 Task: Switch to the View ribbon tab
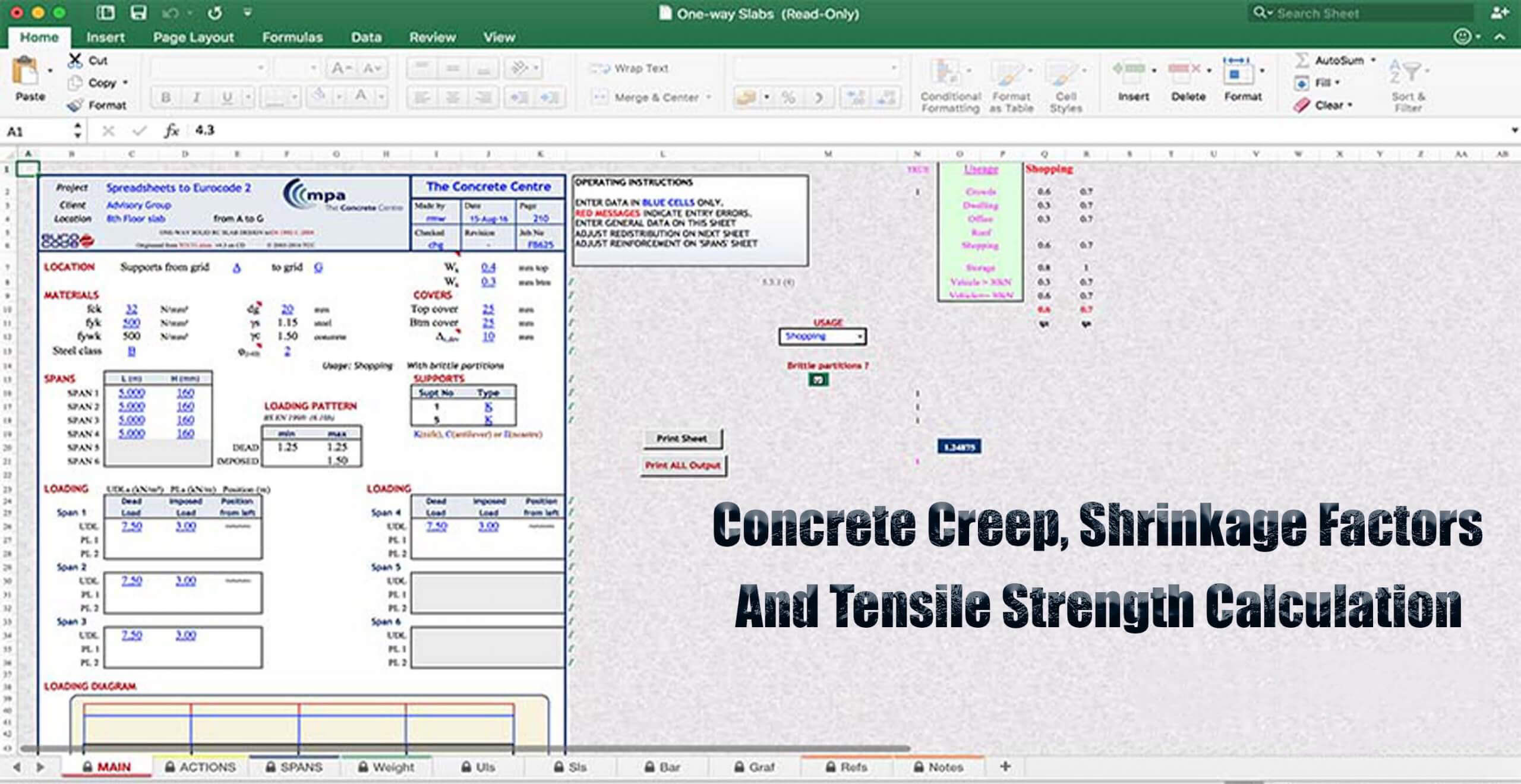click(x=498, y=37)
